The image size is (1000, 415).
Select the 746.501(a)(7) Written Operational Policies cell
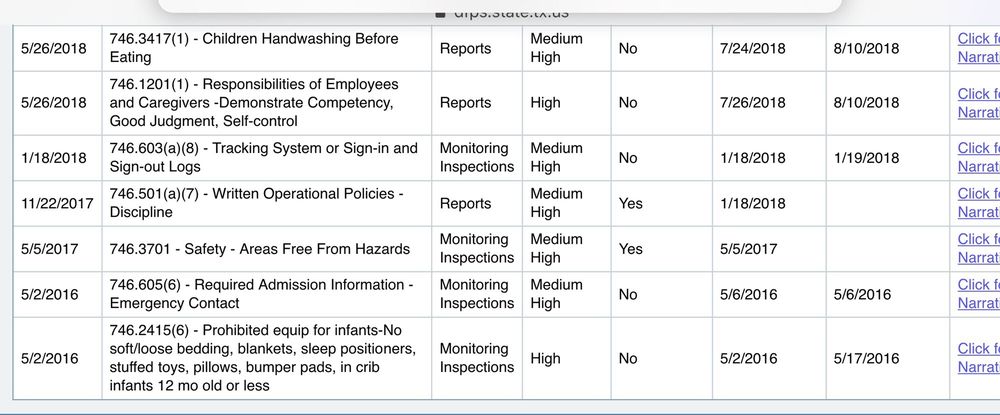[257, 203]
